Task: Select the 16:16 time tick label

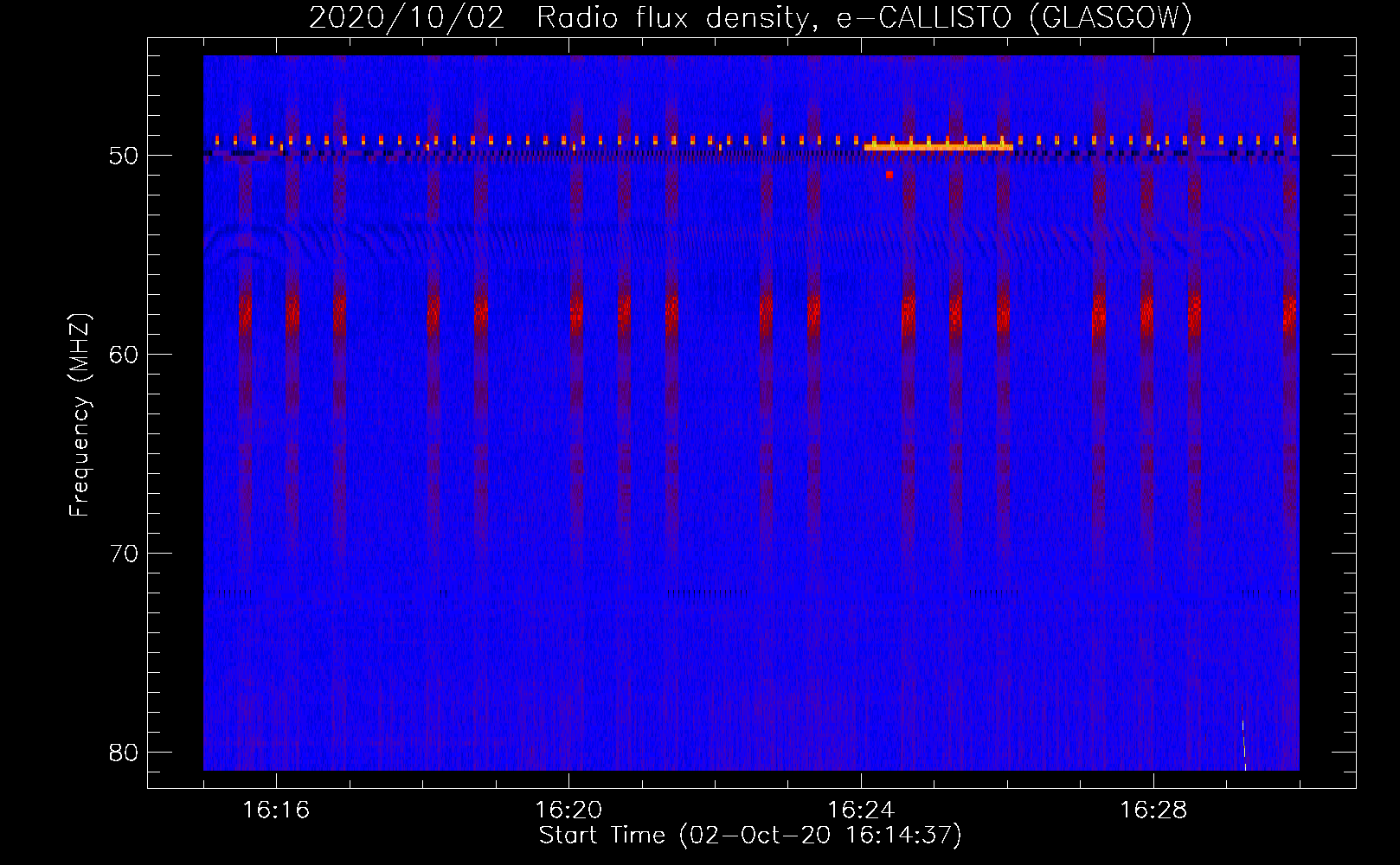Action: pyautogui.click(x=276, y=811)
